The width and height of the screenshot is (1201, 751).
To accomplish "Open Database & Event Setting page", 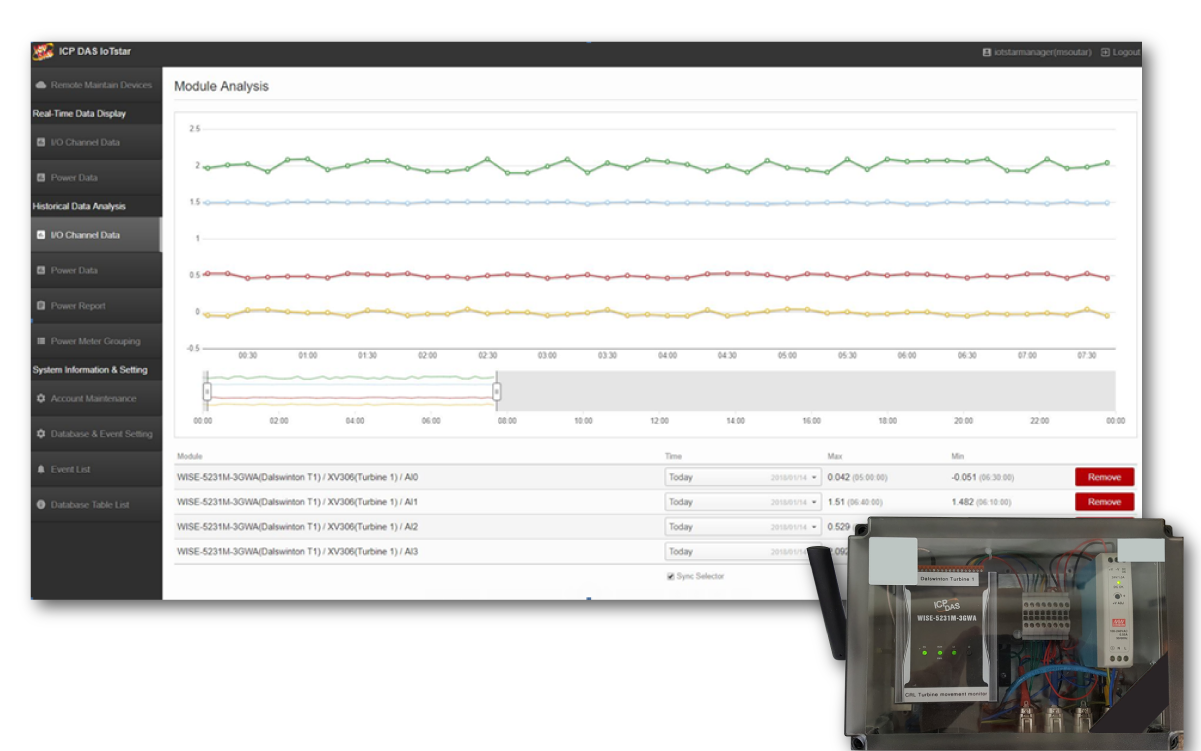I will point(101,434).
